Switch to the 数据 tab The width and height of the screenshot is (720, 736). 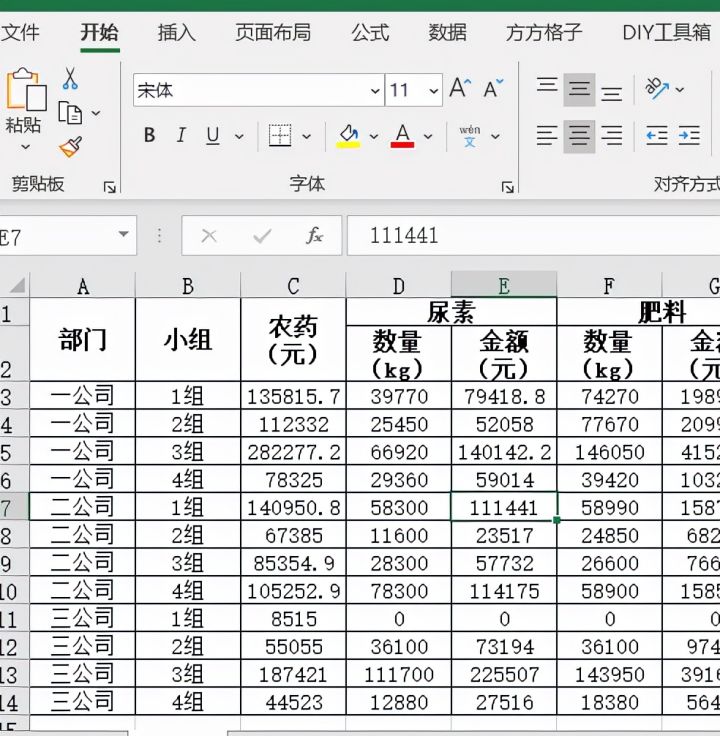(447, 32)
